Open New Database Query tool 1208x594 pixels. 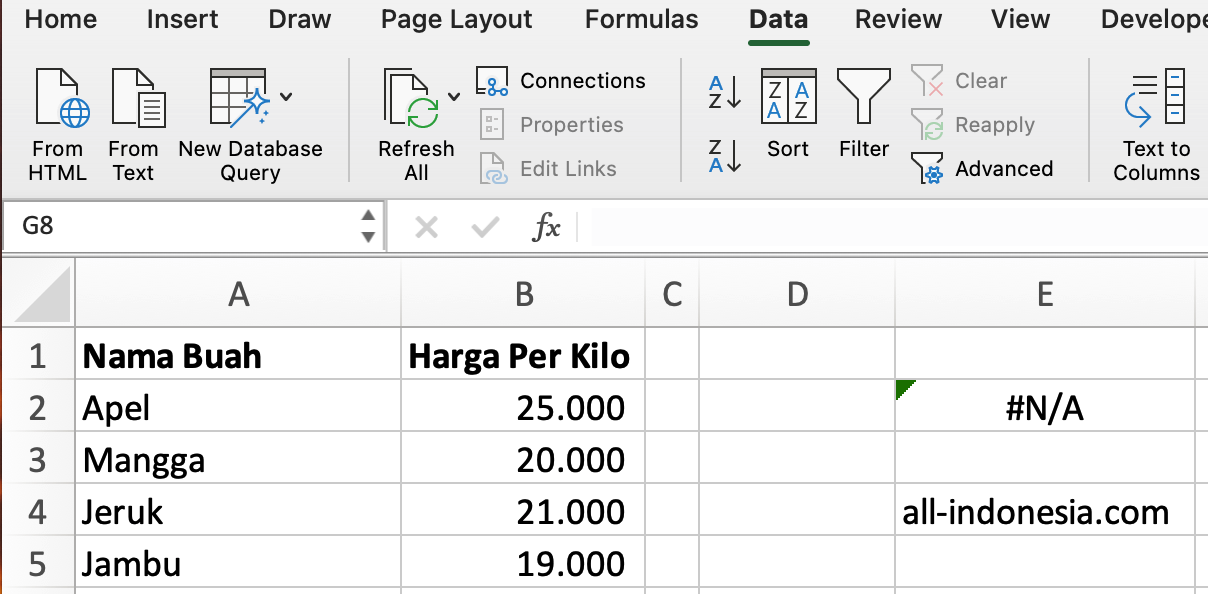tap(240, 100)
